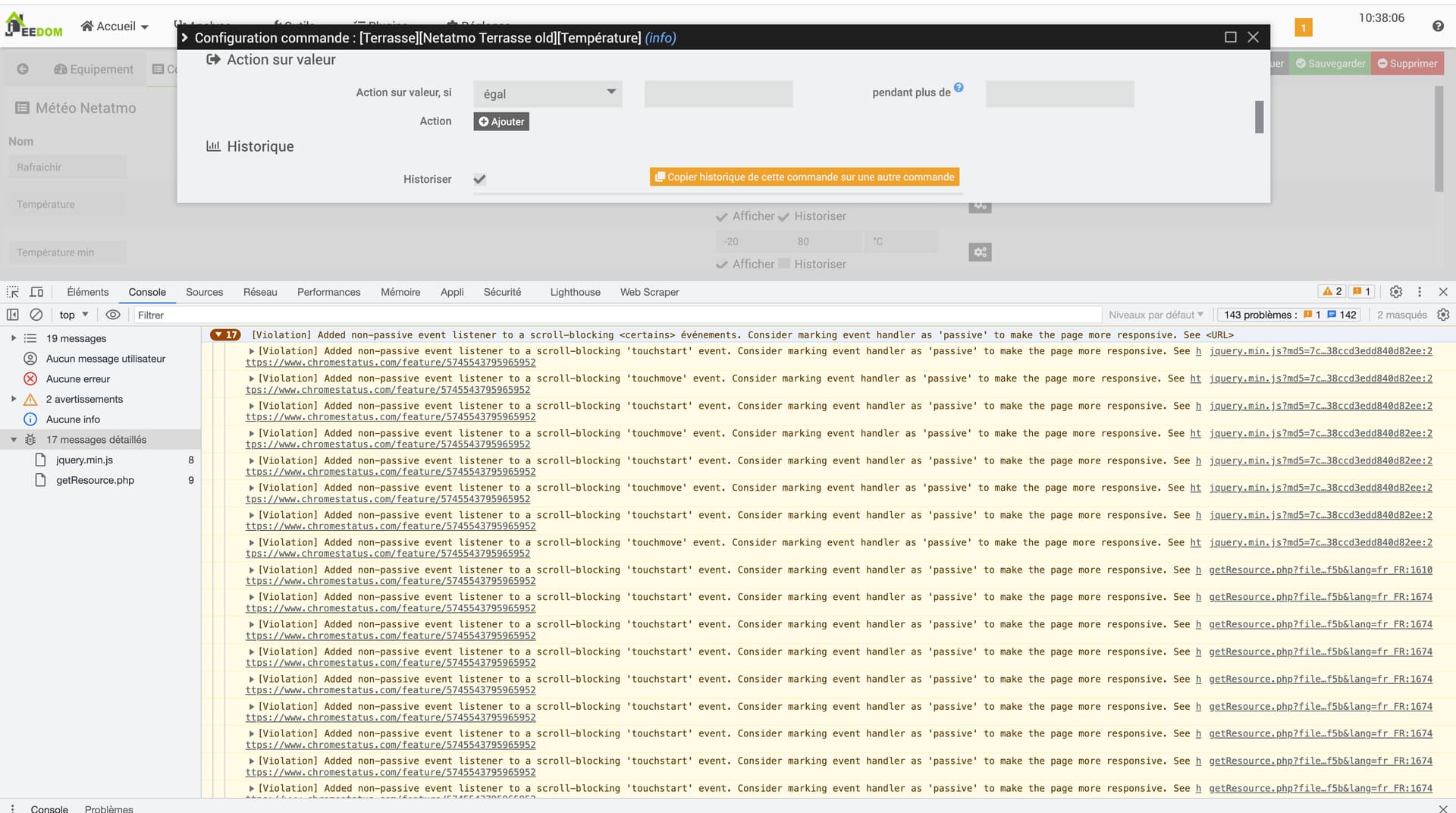
Task: Show help tooltip for pendant plus de
Action: (959, 87)
